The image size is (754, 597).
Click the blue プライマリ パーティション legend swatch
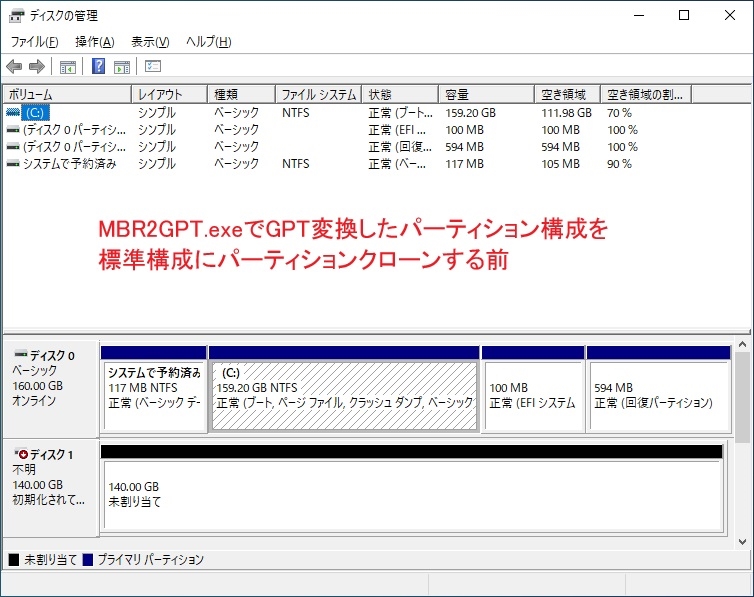(x=88, y=560)
